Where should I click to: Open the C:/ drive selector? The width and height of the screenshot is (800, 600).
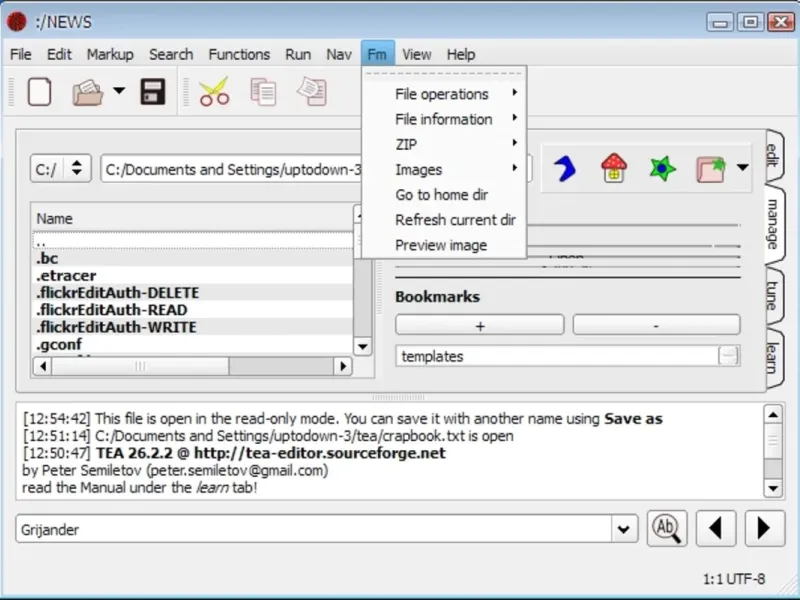pos(61,168)
